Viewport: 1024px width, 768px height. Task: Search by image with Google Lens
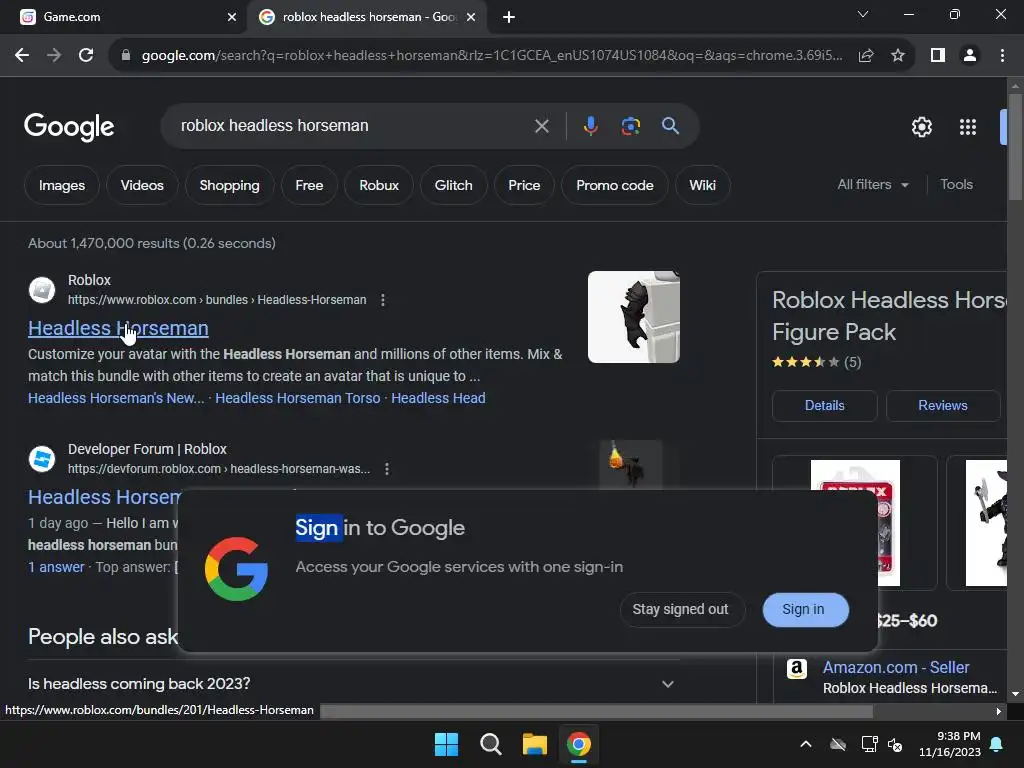point(630,126)
